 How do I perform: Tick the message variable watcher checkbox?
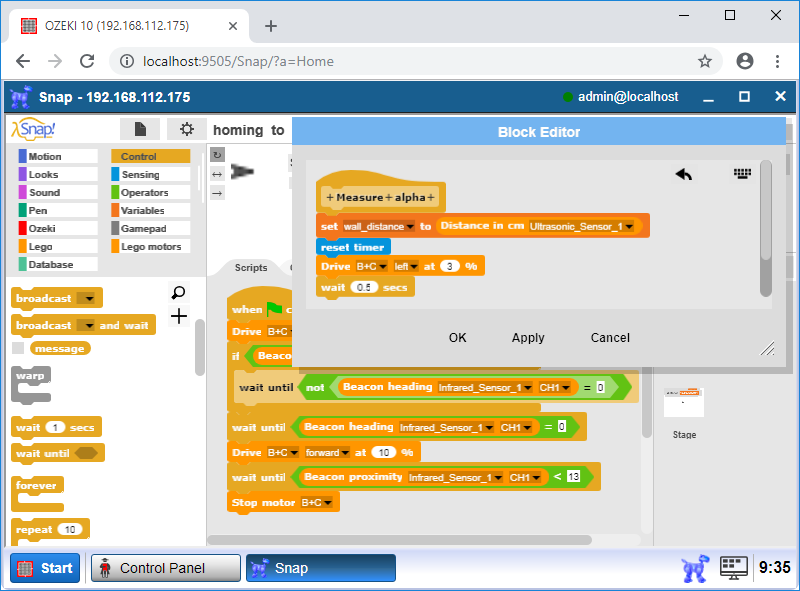(x=18, y=348)
